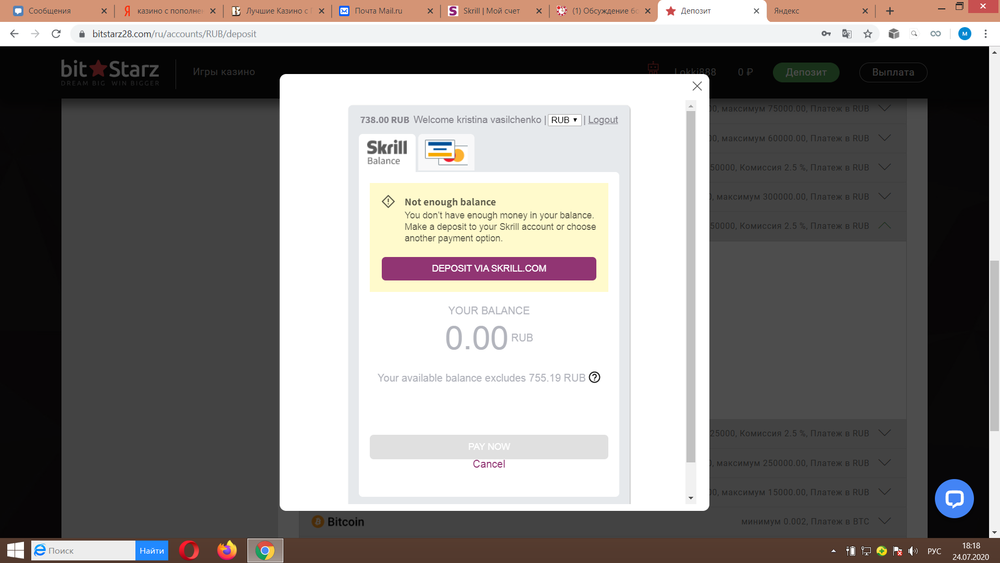This screenshot has width=1000, height=563.
Task: Go forward in browser history
Action: (35, 34)
